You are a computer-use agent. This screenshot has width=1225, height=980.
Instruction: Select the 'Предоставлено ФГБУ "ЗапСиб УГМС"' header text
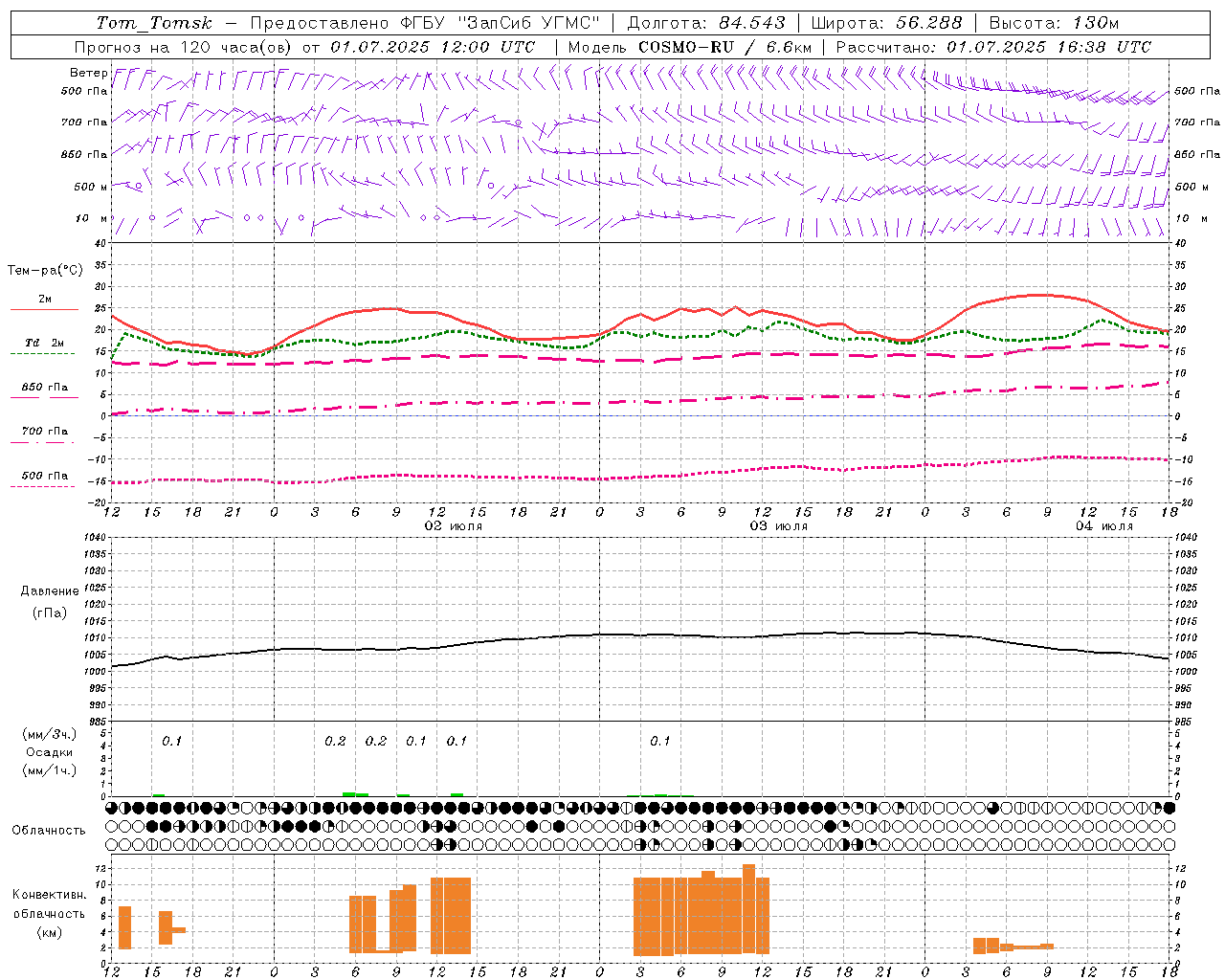pos(425,23)
